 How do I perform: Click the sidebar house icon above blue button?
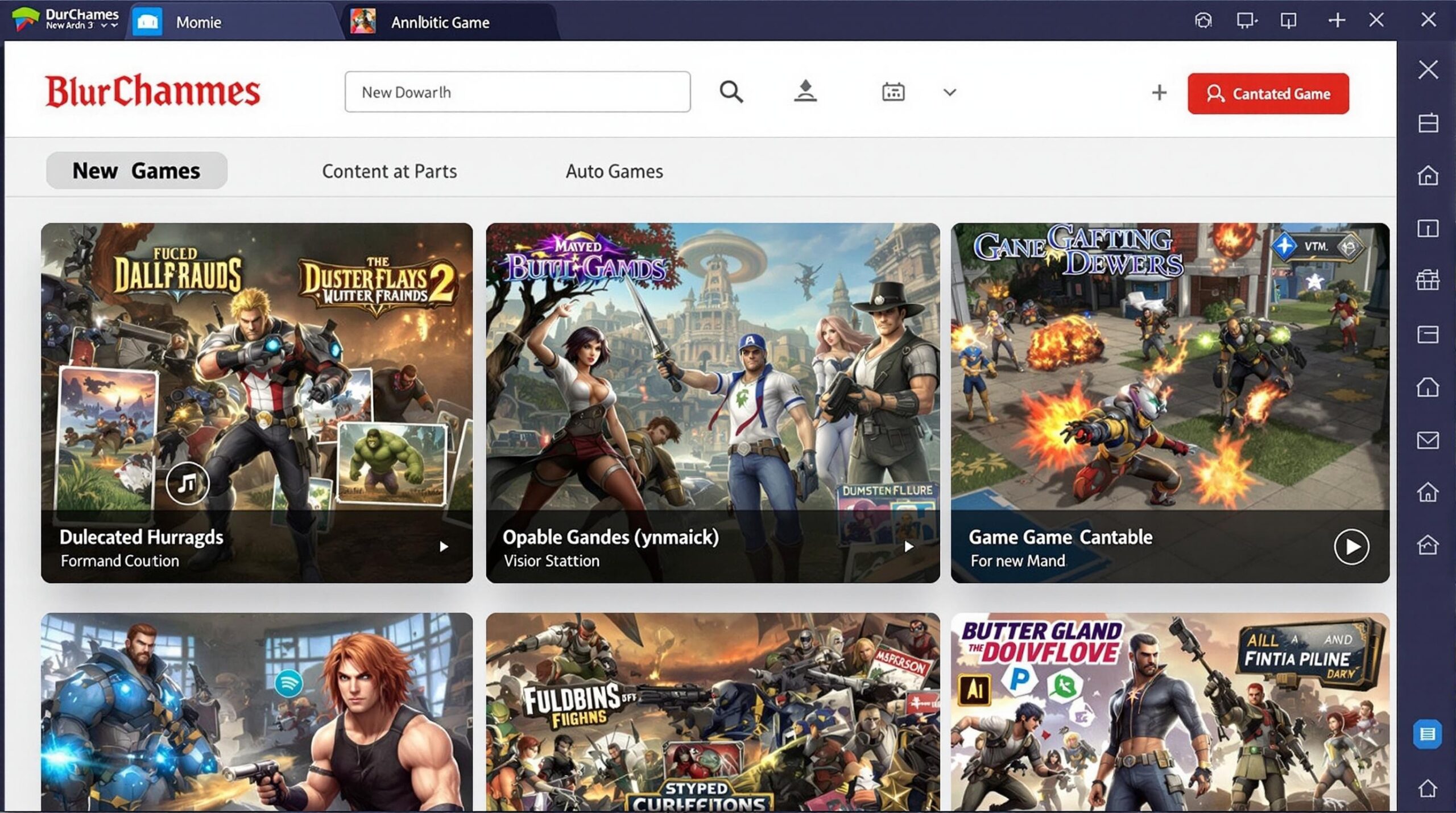1428,544
